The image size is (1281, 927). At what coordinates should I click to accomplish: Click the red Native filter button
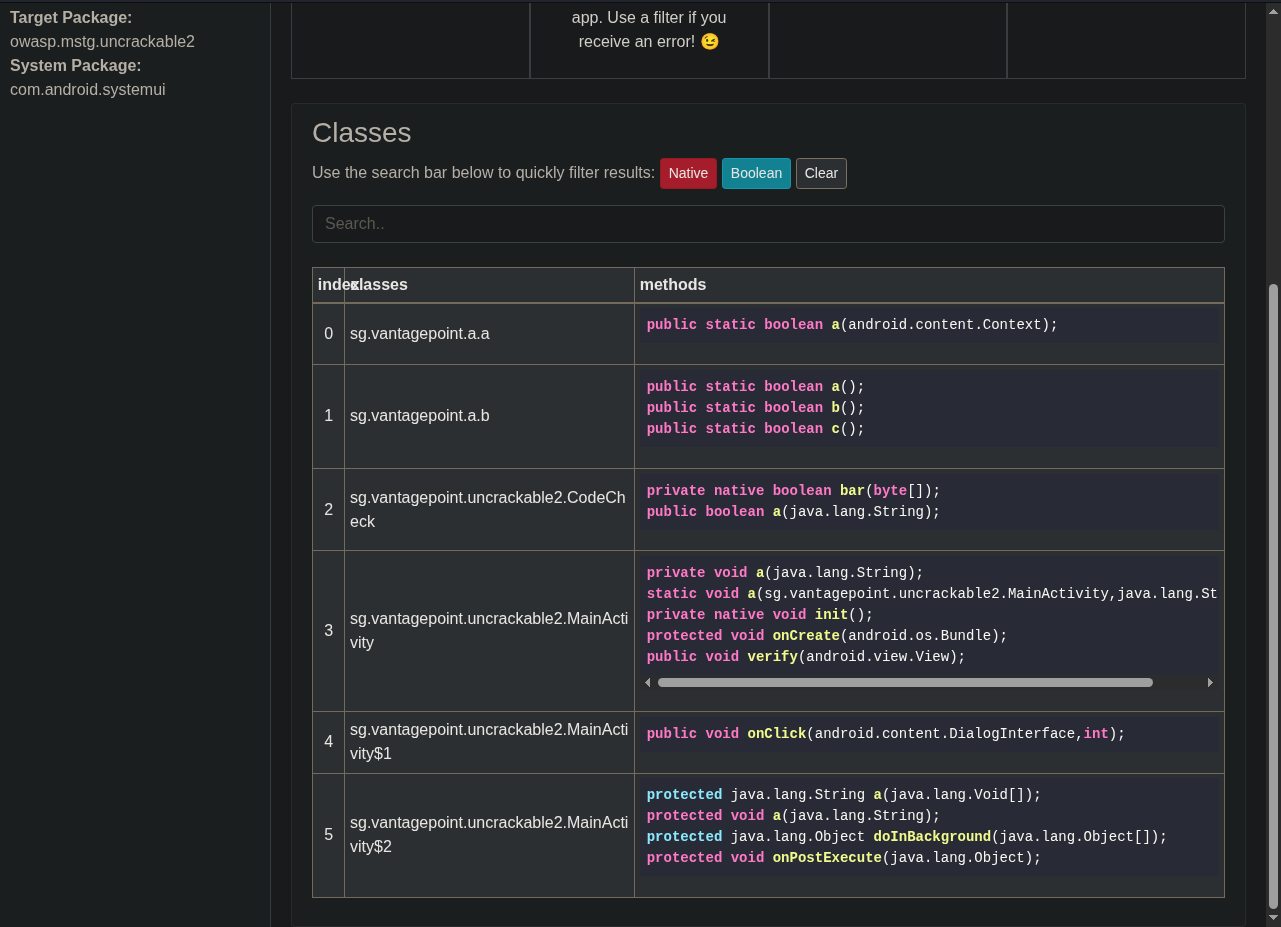pos(688,173)
